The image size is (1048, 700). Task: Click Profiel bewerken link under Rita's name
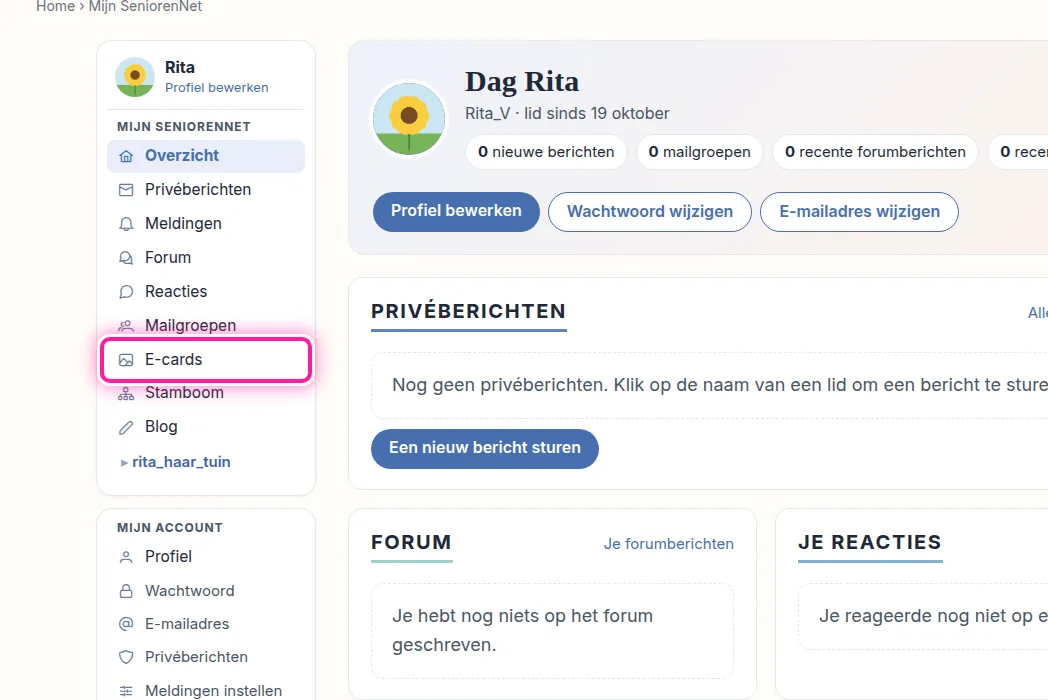pos(217,88)
